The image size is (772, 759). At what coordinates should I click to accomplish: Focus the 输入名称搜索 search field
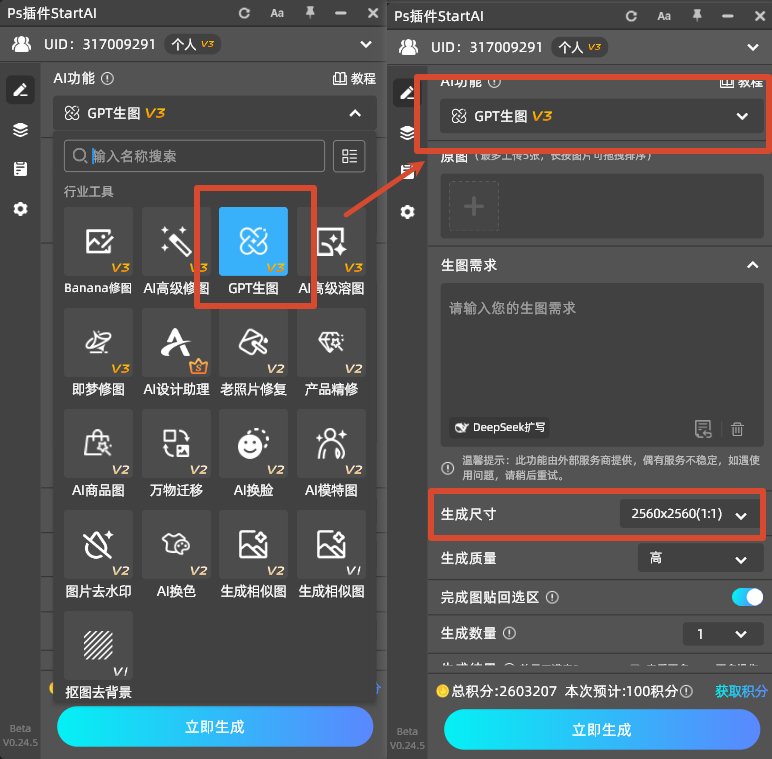(x=194, y=156)
